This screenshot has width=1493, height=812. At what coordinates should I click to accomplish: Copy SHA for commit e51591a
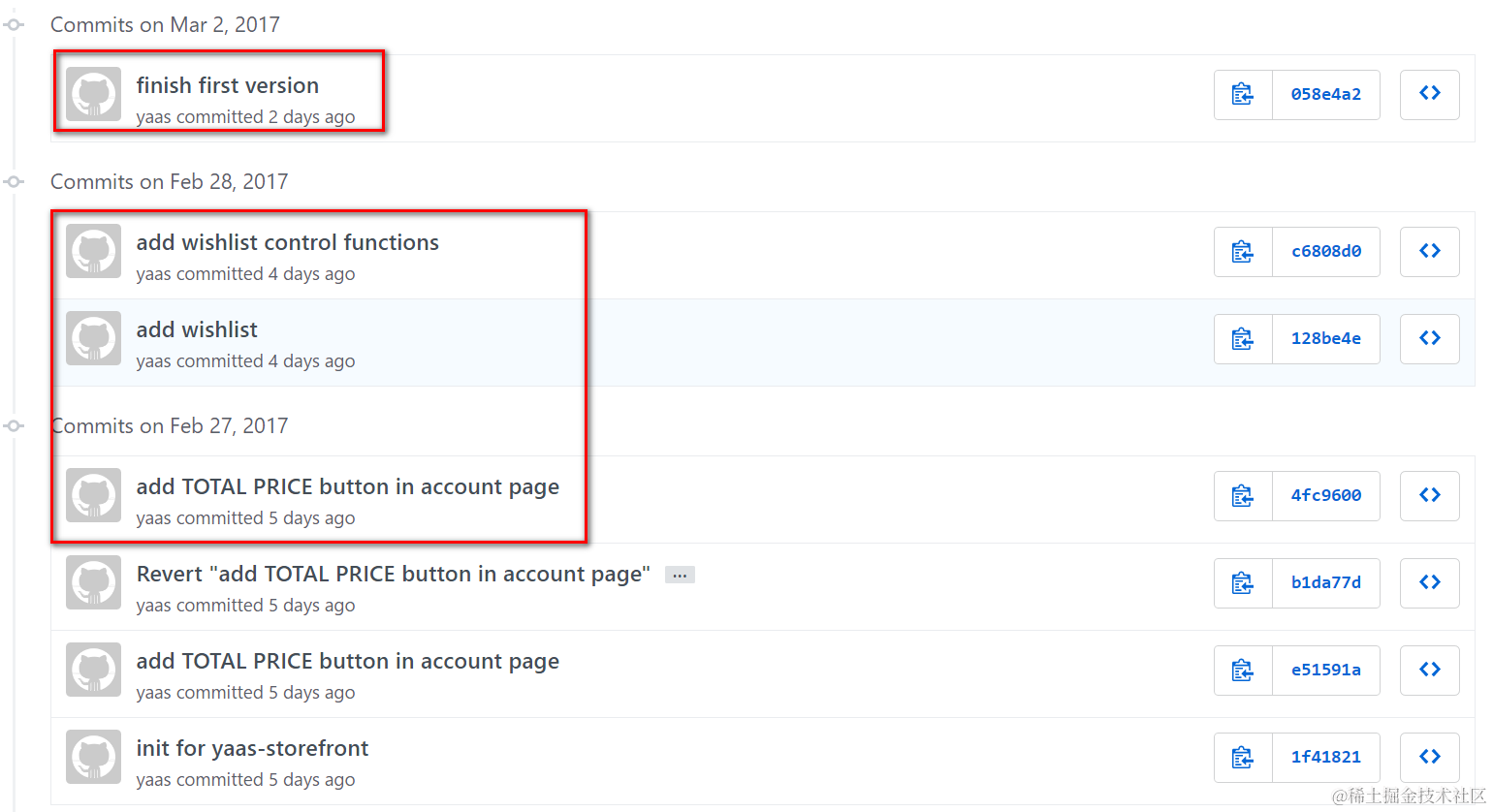coord(1243,670)
